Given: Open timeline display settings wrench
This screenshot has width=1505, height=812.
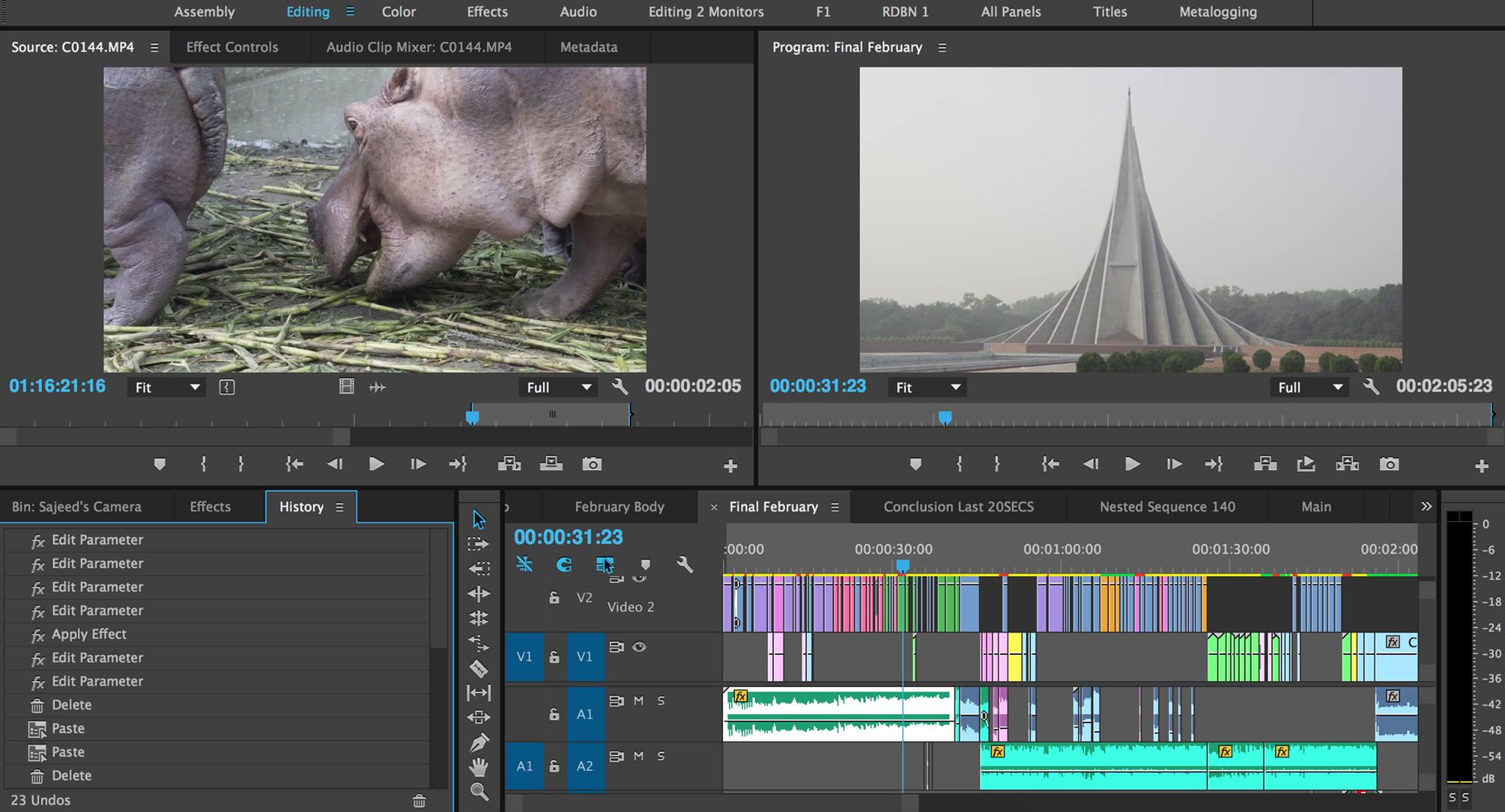Looking at the screenshot, I should click(x=685, y=564).
